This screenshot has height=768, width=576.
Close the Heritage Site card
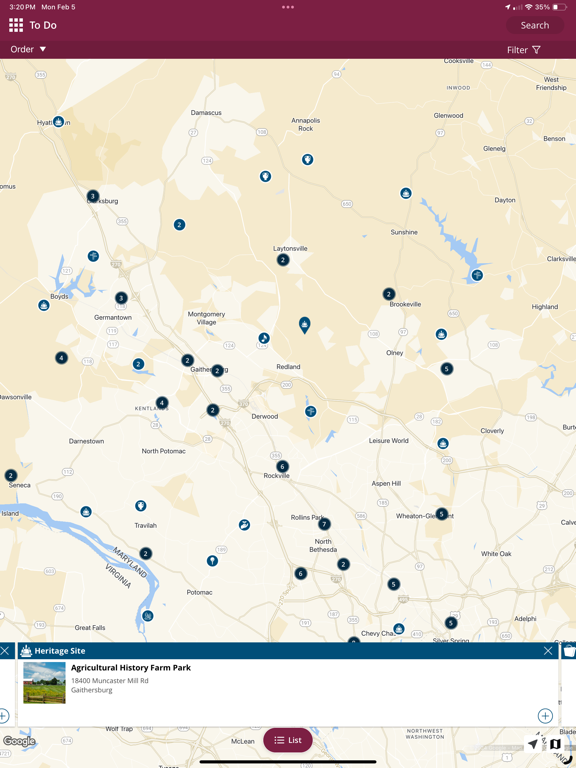(x=548, y=650)
